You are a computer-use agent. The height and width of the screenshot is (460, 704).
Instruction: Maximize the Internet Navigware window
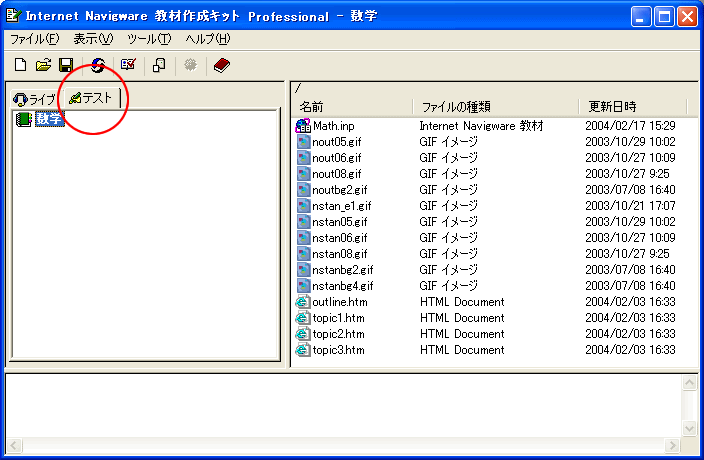(x=664, y=18)
